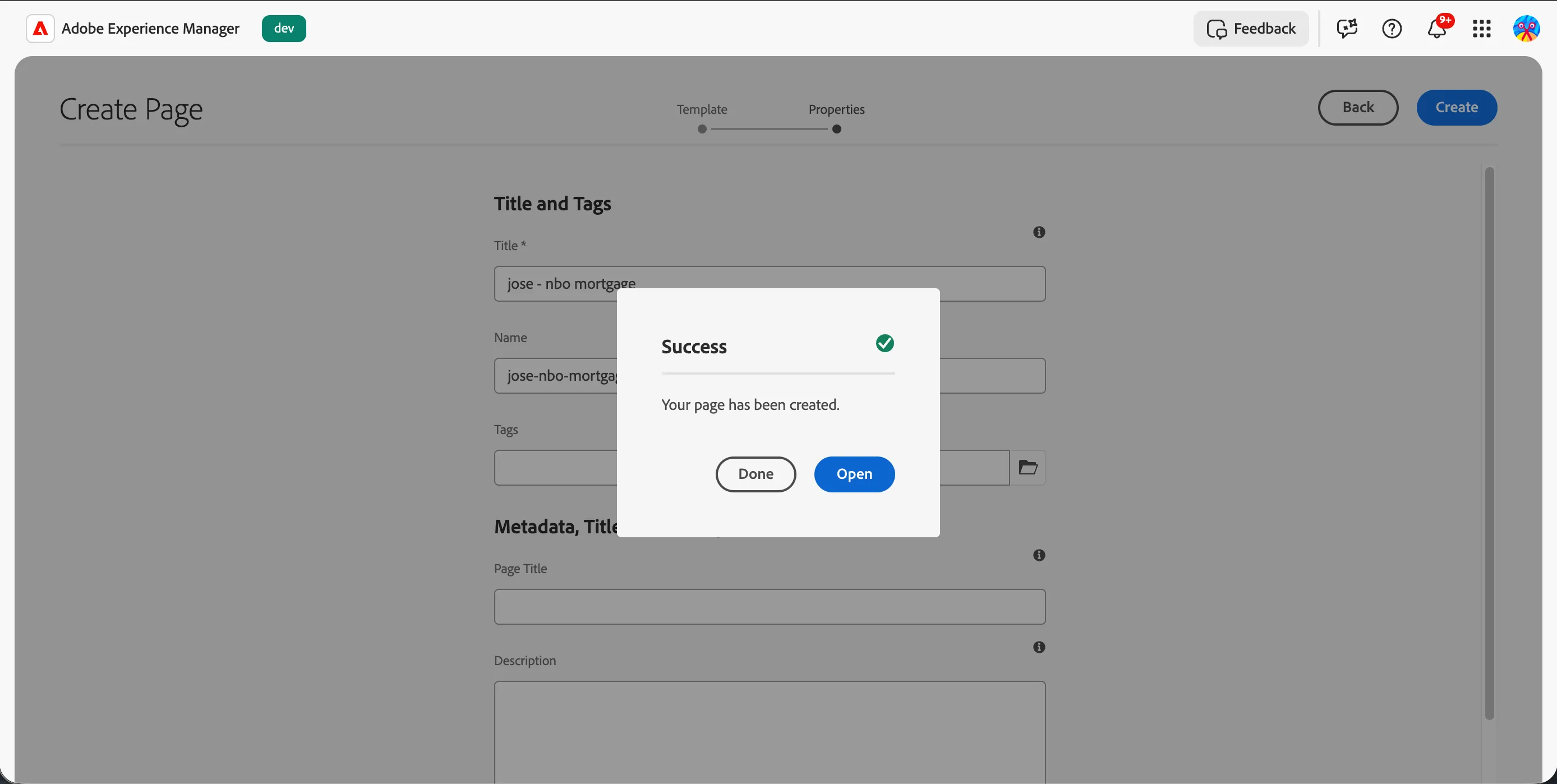Image resolution: width=1557 pixels, height=784 pixels.
Task: Click Open in the Success dialog
Action: [x=854, y=474]
